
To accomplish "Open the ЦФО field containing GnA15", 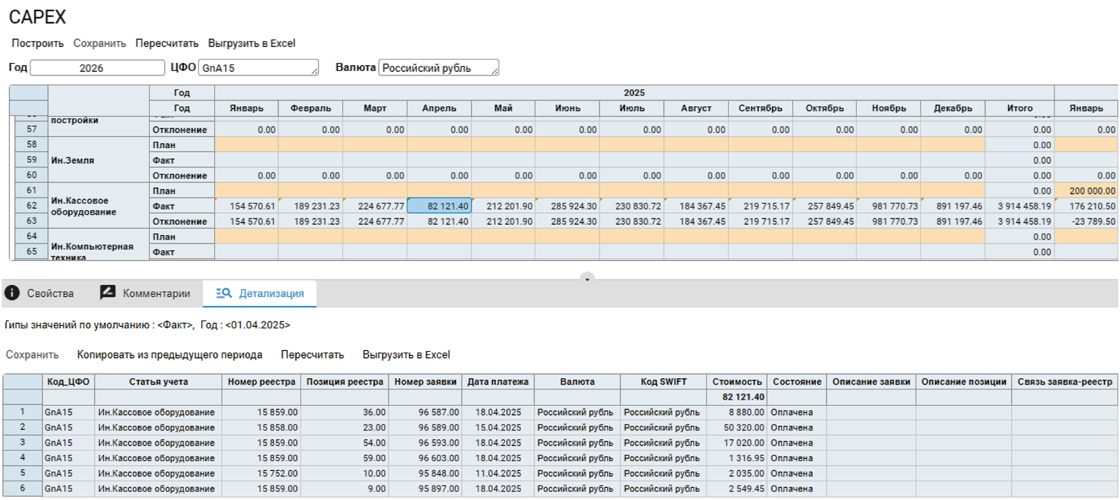I will click(258, 68).
